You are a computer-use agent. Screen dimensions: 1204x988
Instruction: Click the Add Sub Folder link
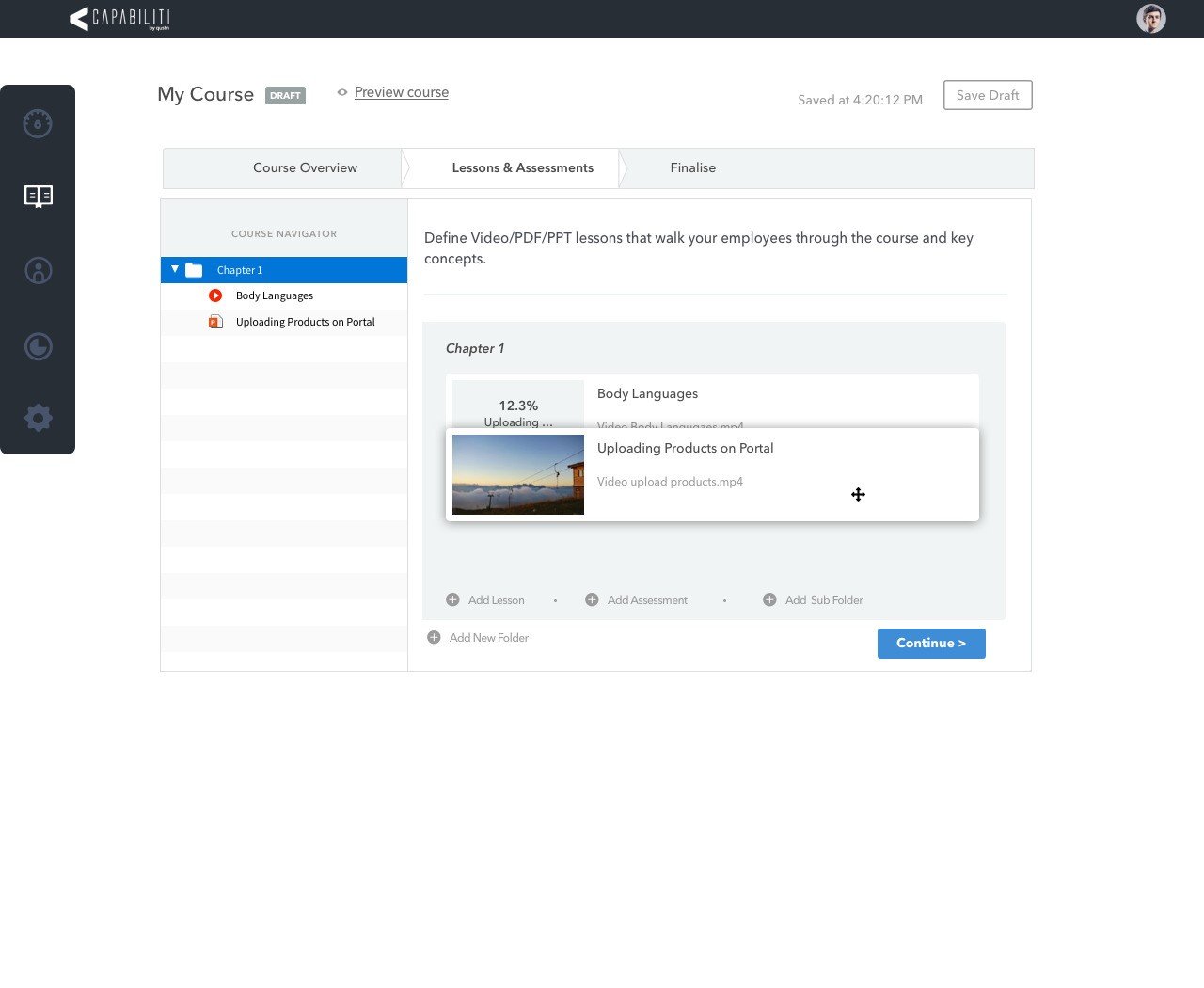coord(824,600)
